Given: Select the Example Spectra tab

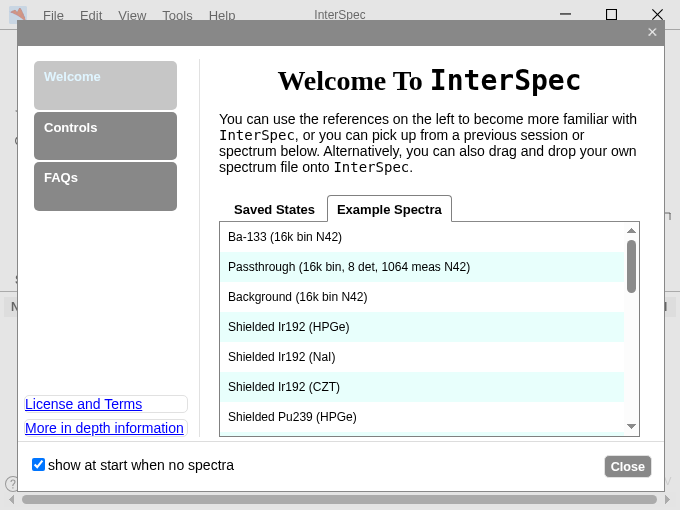Looking at the screenshot, I should pyautogui.click(x=389, y=209).
